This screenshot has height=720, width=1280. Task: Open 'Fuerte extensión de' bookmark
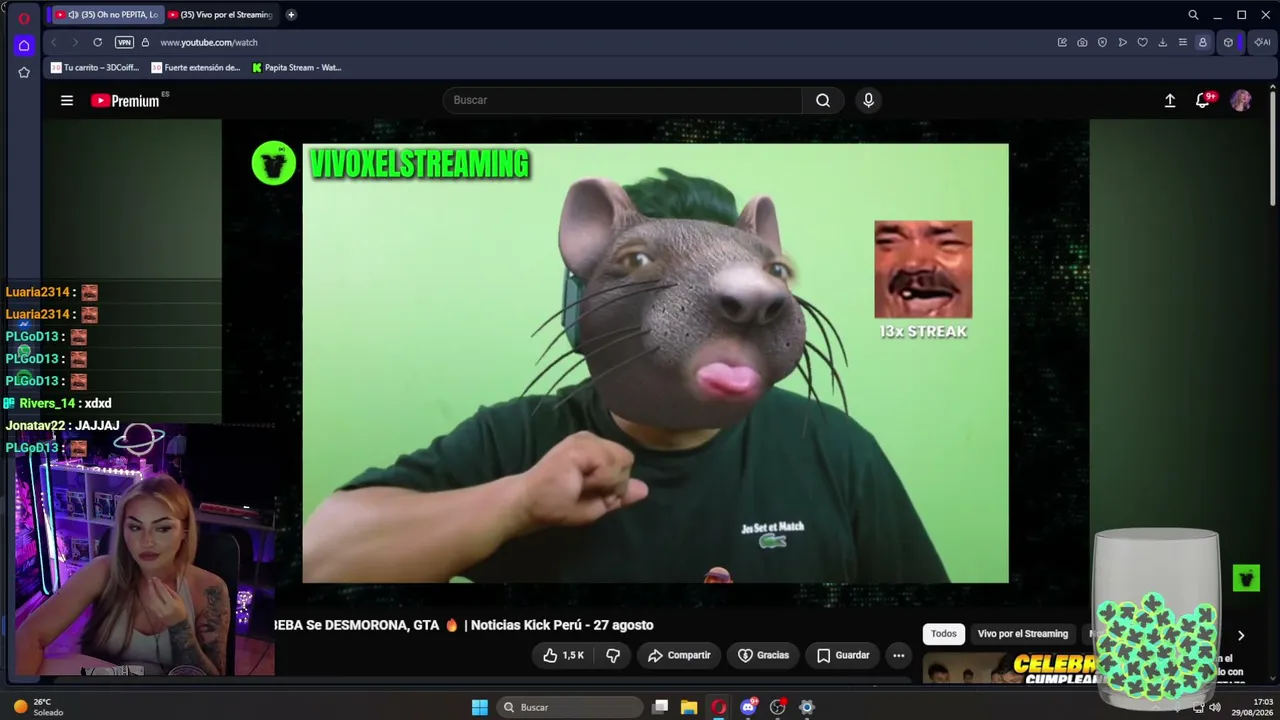click(x=196, y=68)
